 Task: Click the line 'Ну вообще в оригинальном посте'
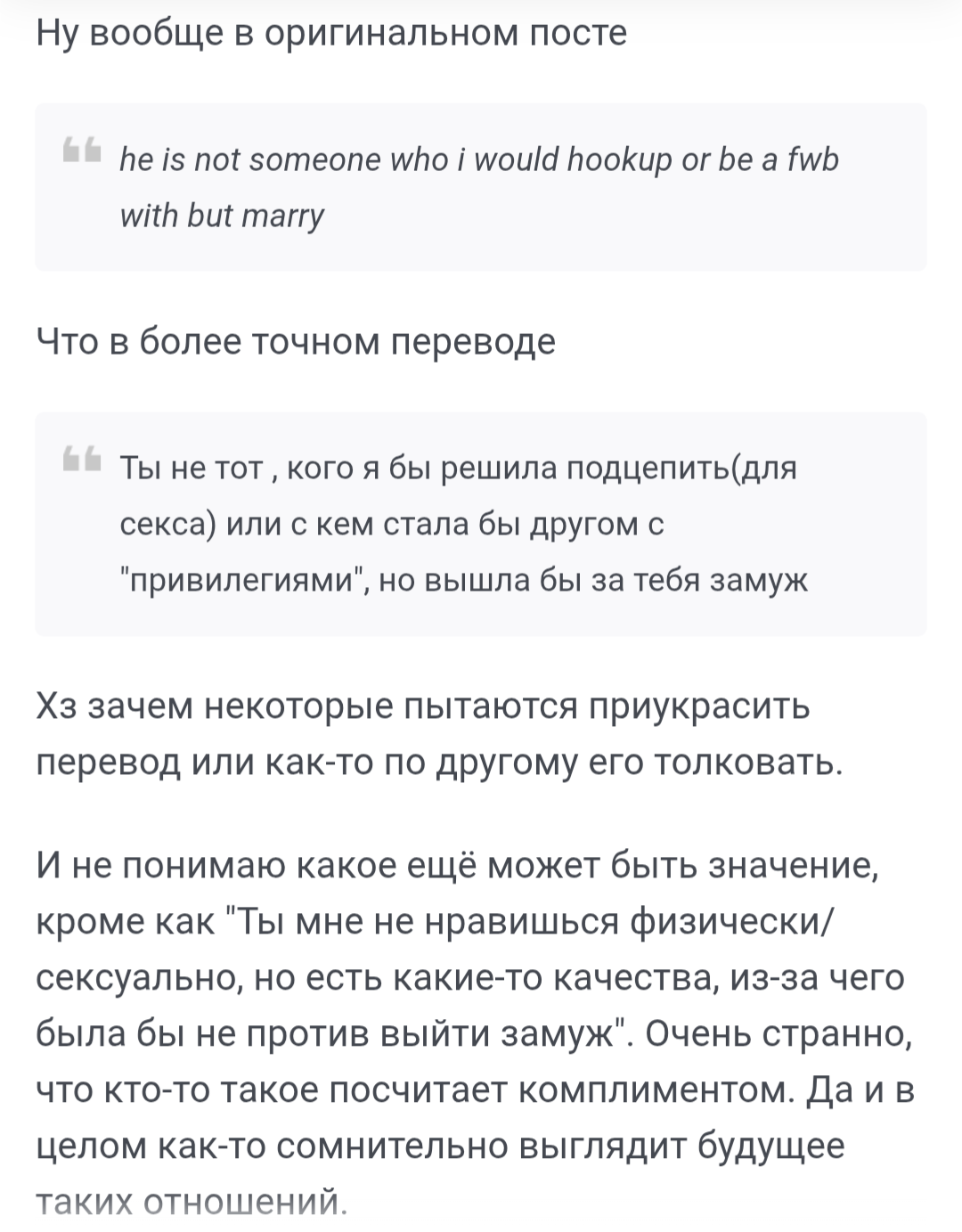(332, 33)
